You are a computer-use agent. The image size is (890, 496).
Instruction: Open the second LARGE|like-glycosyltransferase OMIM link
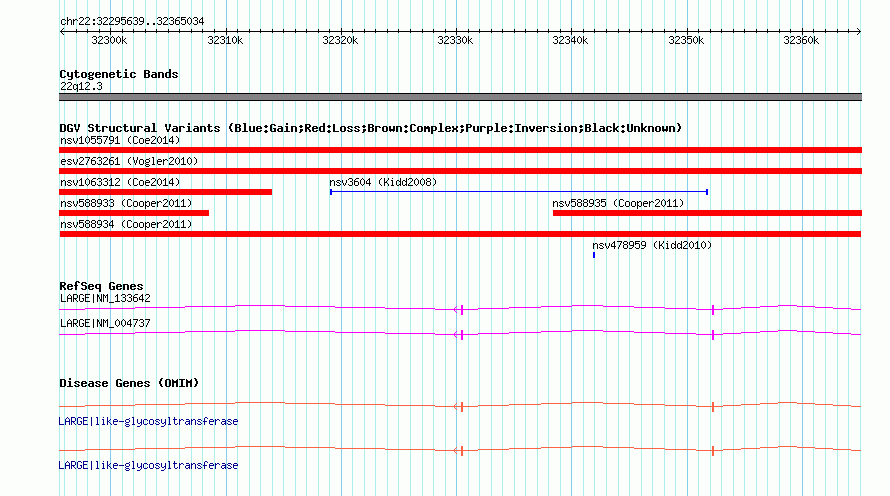click(x=148, y=465)
